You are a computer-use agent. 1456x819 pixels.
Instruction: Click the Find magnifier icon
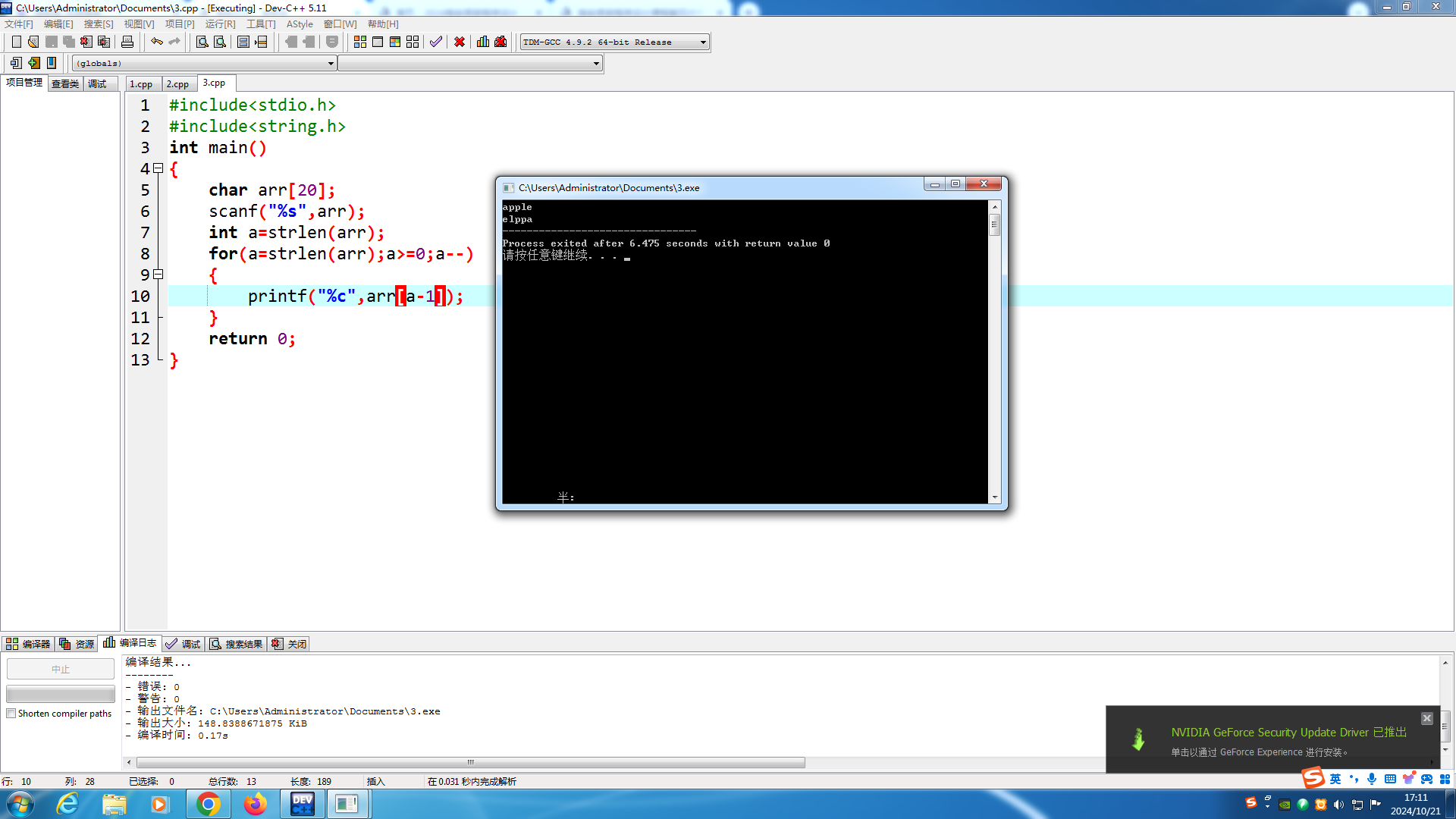[x=202, y=42]
